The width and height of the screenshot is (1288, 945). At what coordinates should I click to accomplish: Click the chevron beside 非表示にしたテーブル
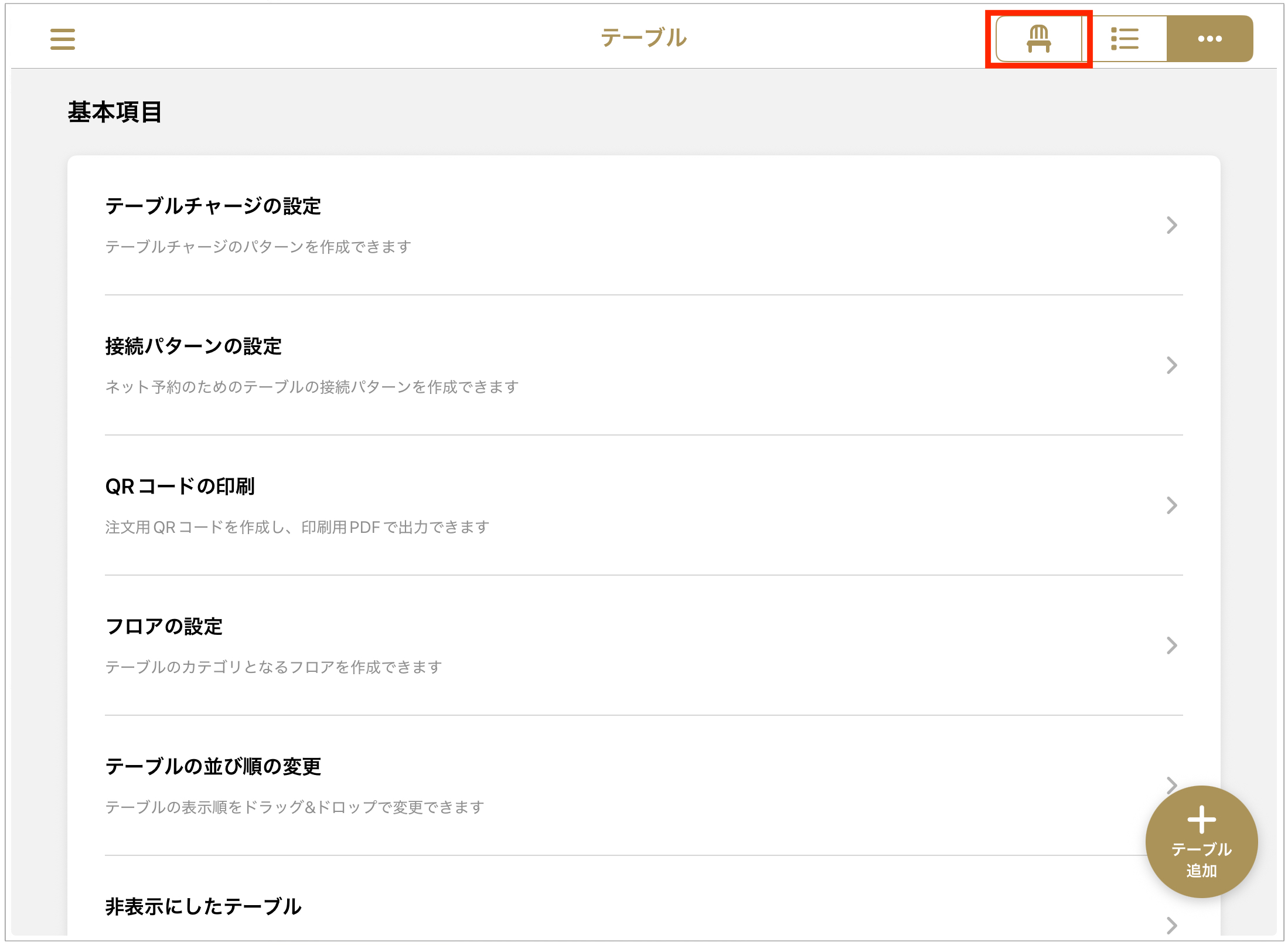pos(1171,925)
